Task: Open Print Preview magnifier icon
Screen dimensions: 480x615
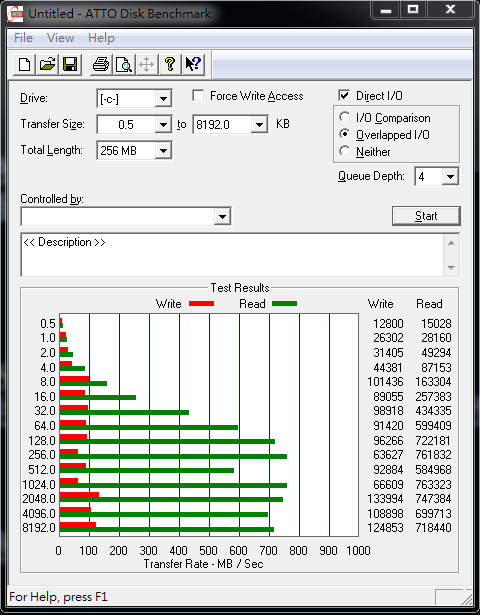Action: pyautogui.click(x=124, y=64)
